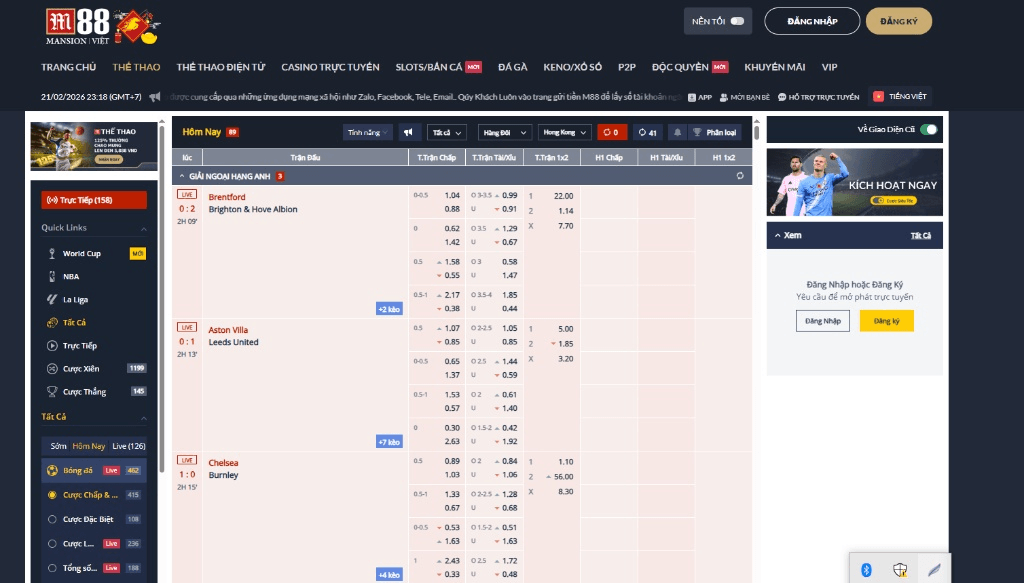Click the Mời Bạn Bè invite icon
The width and height of the screenshot is (1024, 583).
click(724, 97)
